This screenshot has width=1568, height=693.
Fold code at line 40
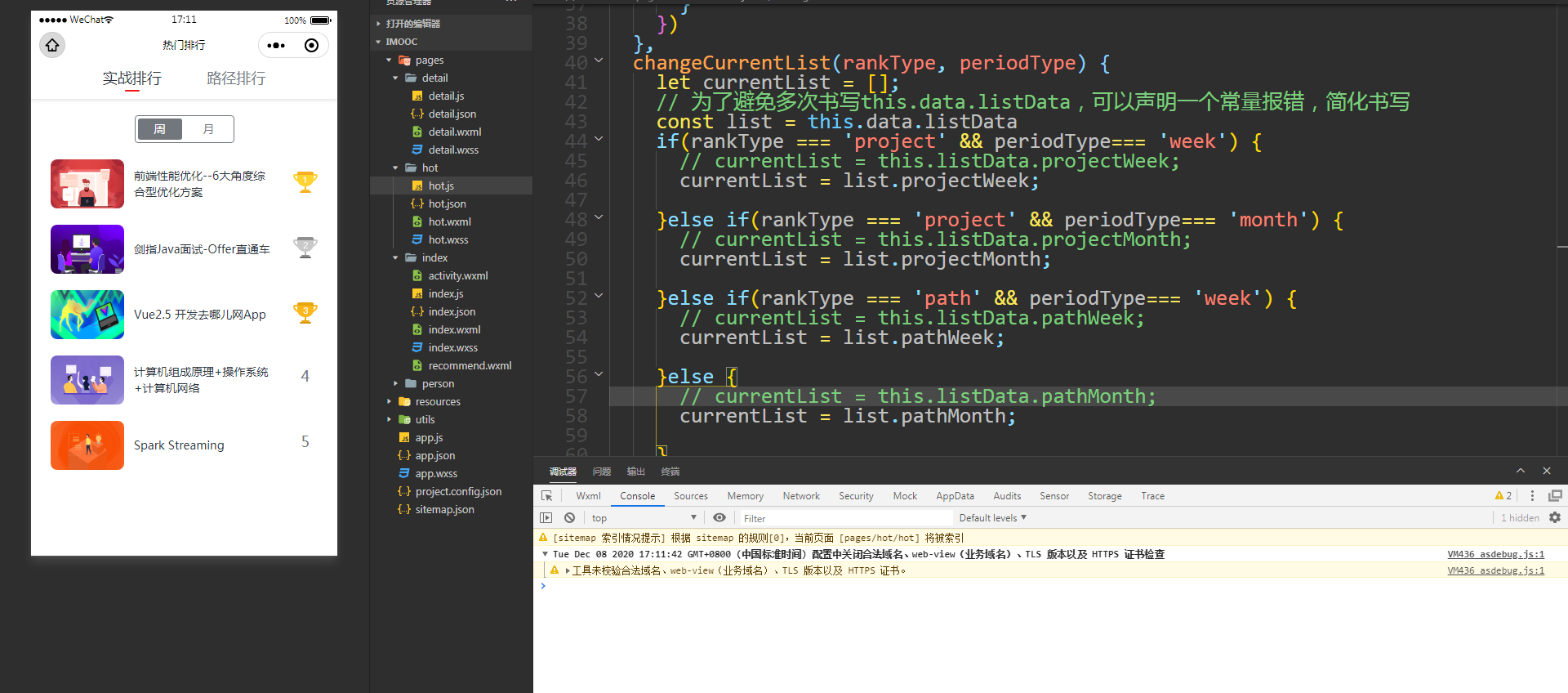click(599, 60)
